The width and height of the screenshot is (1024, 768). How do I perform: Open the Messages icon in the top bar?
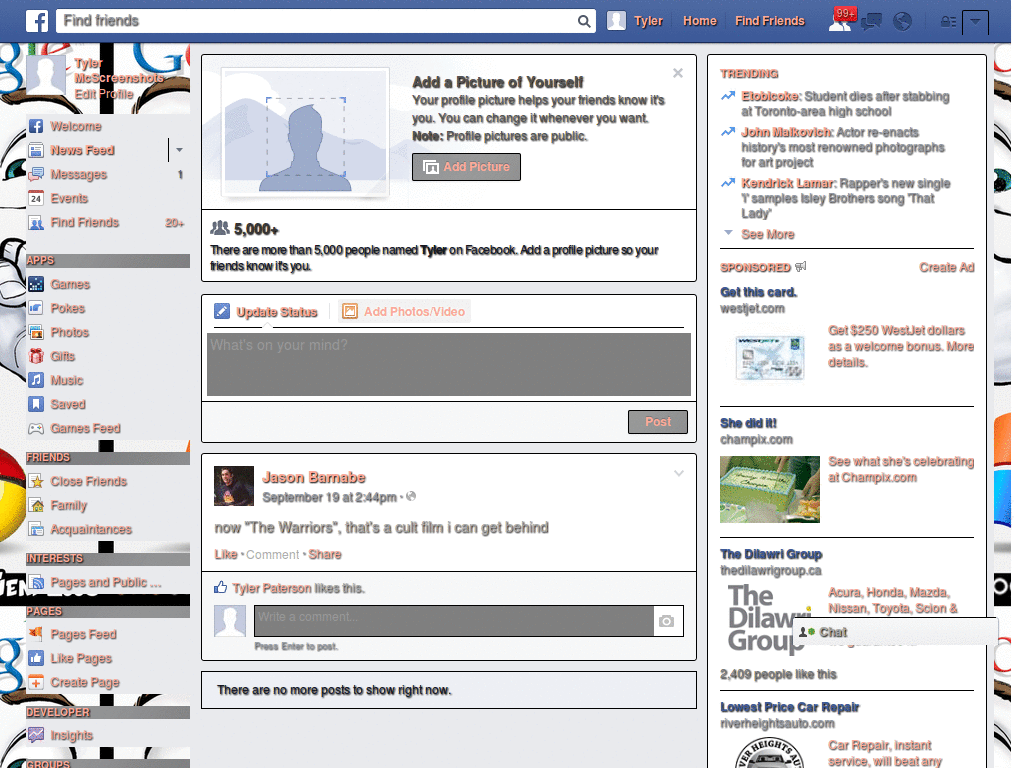[870, 20]
